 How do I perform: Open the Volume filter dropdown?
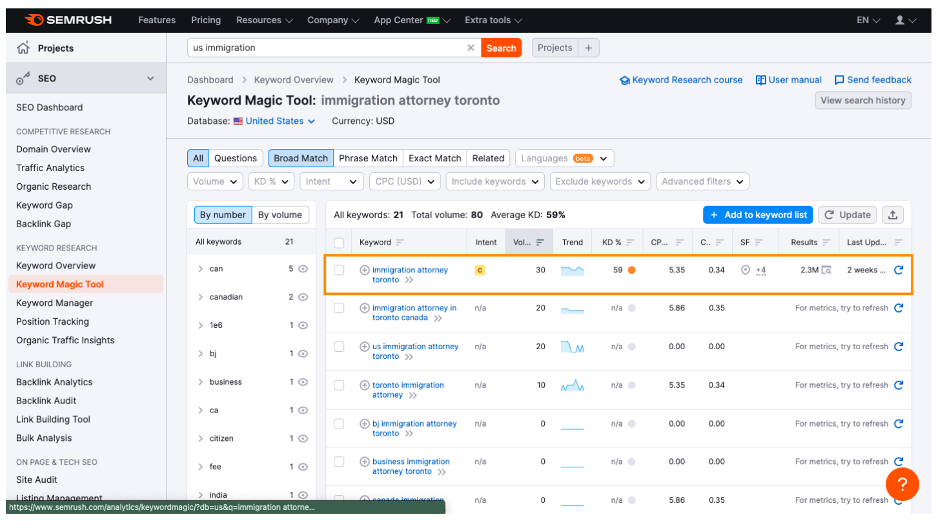(x=215, y=182)
